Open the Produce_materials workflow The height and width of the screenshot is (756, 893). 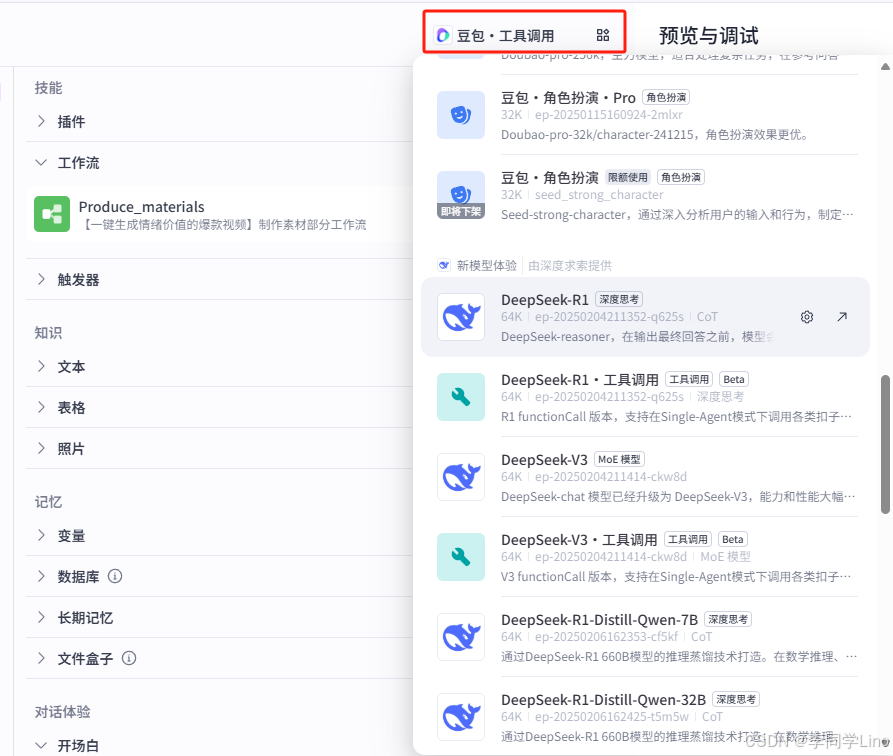pos(219,214)
